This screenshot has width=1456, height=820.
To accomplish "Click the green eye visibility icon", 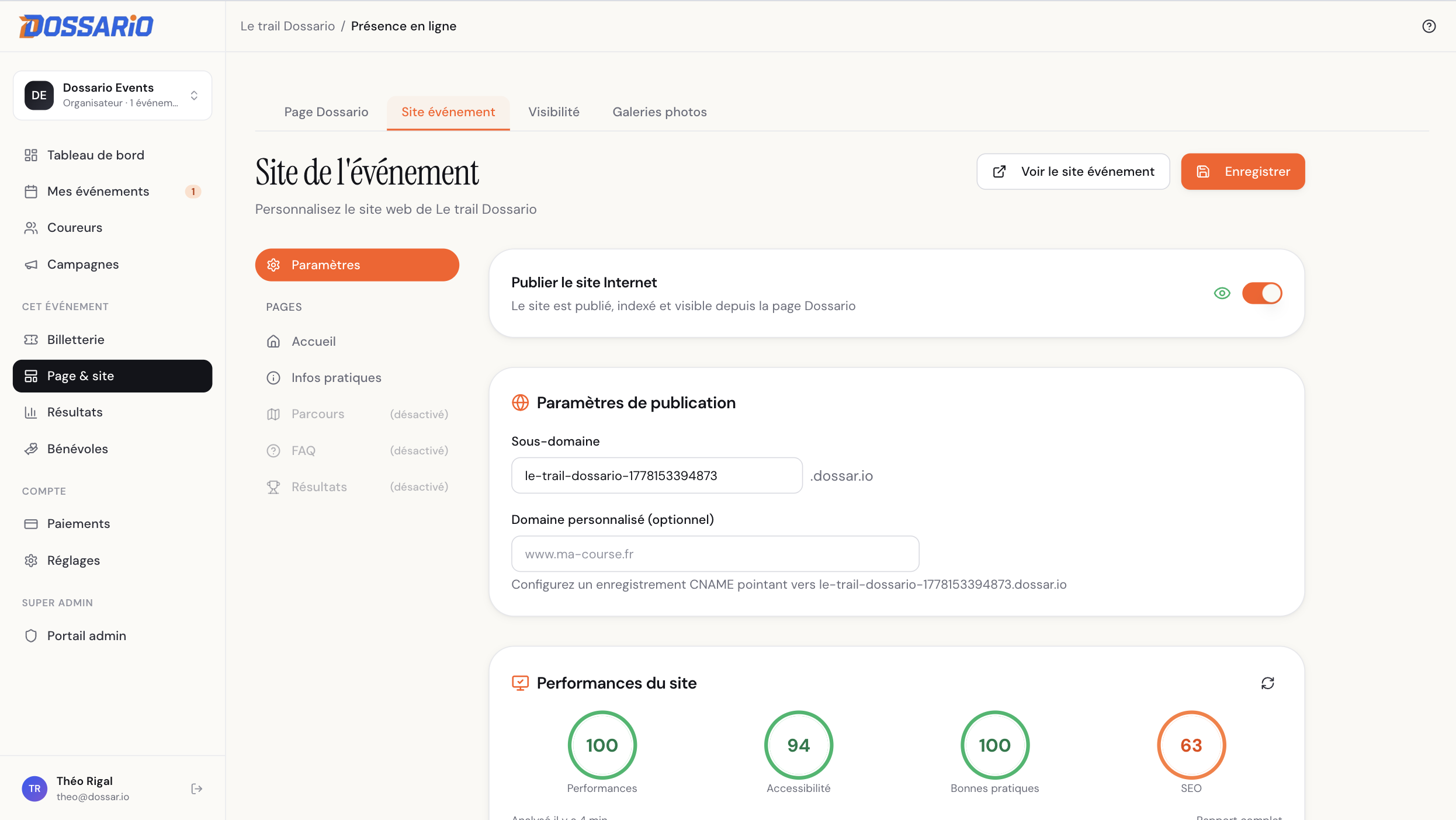I will [1222, 293].
